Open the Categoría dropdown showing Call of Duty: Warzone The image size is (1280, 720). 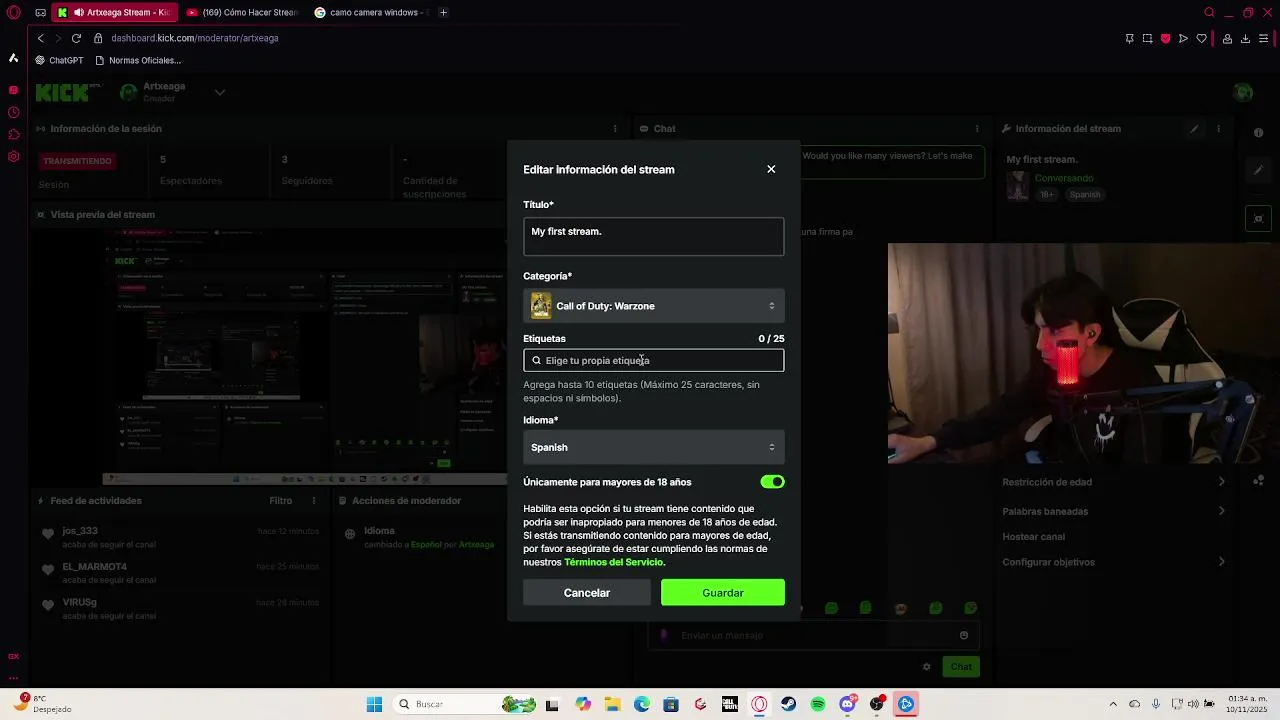tap(653, 306)
